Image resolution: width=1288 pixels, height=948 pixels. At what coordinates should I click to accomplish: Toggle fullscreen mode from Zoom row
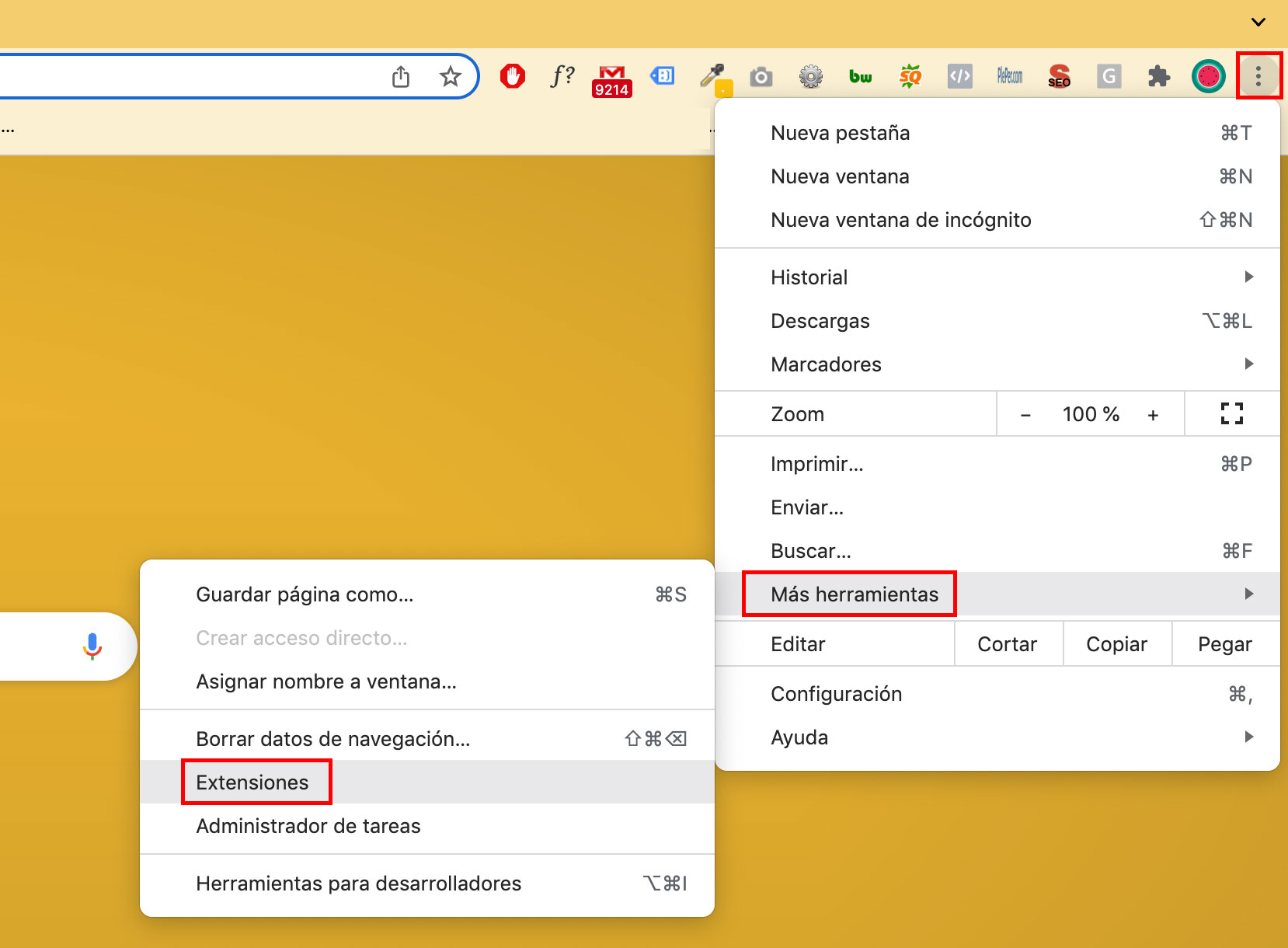(1232, 413)
